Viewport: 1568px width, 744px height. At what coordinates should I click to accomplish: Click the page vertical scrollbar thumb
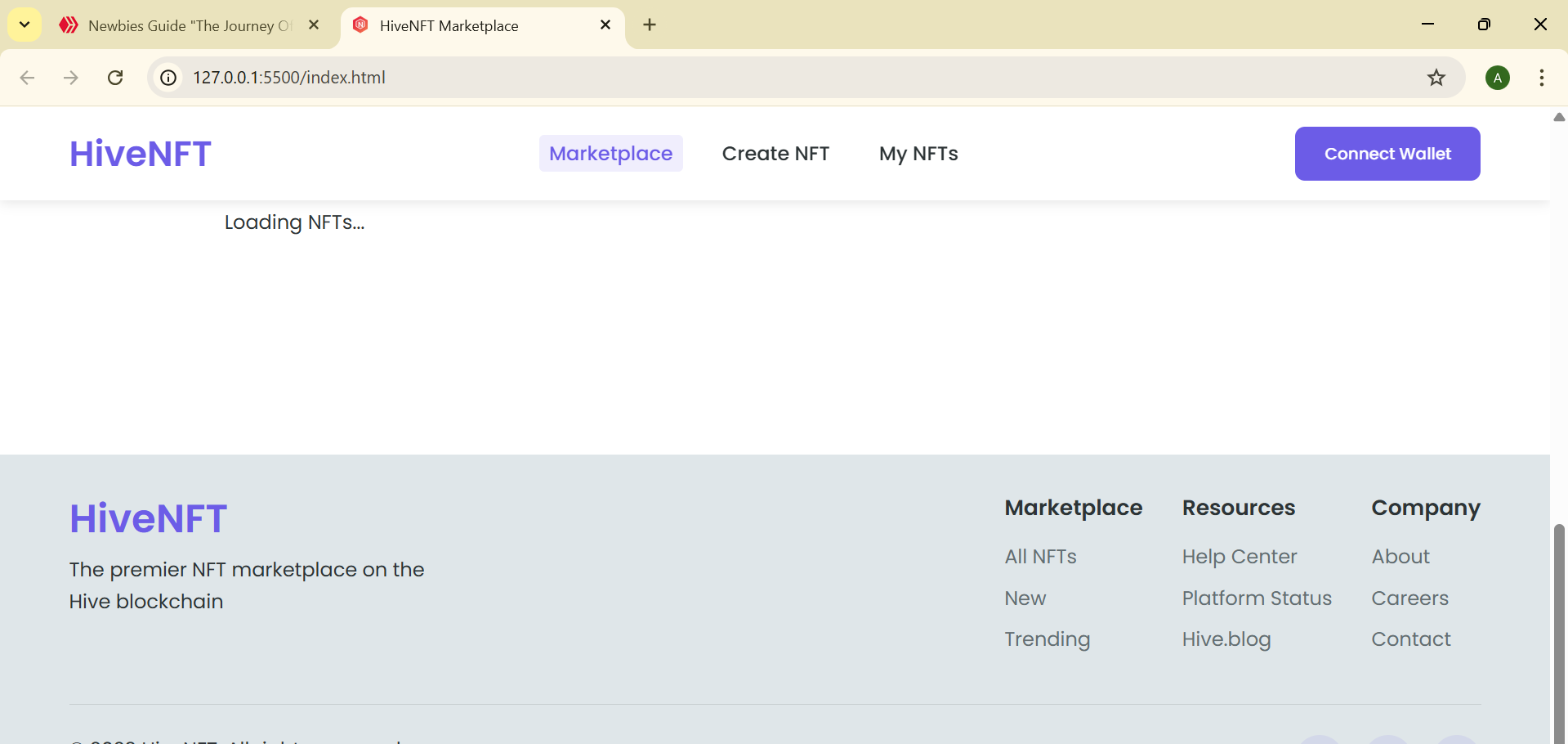pos(1559,634)
